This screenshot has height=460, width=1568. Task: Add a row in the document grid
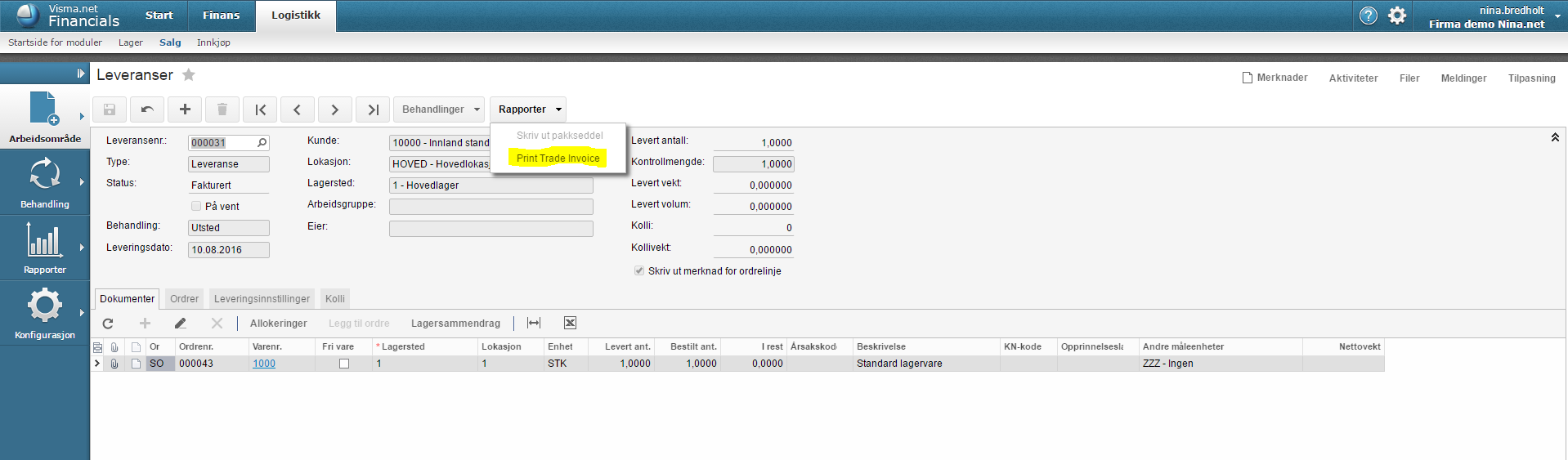point(145,324)
